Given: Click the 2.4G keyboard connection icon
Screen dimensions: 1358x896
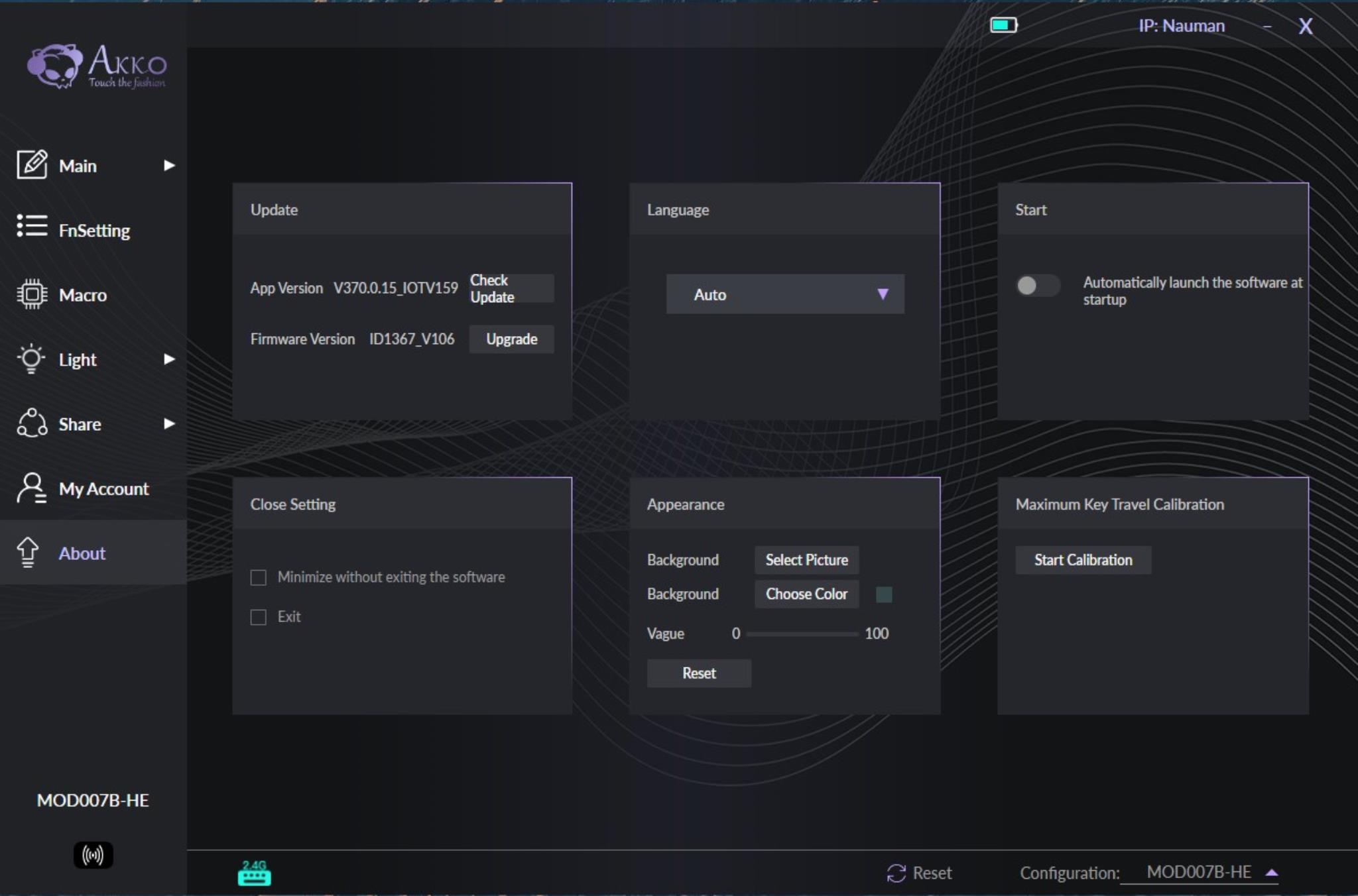Looking at the screenshot, I should (254, 873).
